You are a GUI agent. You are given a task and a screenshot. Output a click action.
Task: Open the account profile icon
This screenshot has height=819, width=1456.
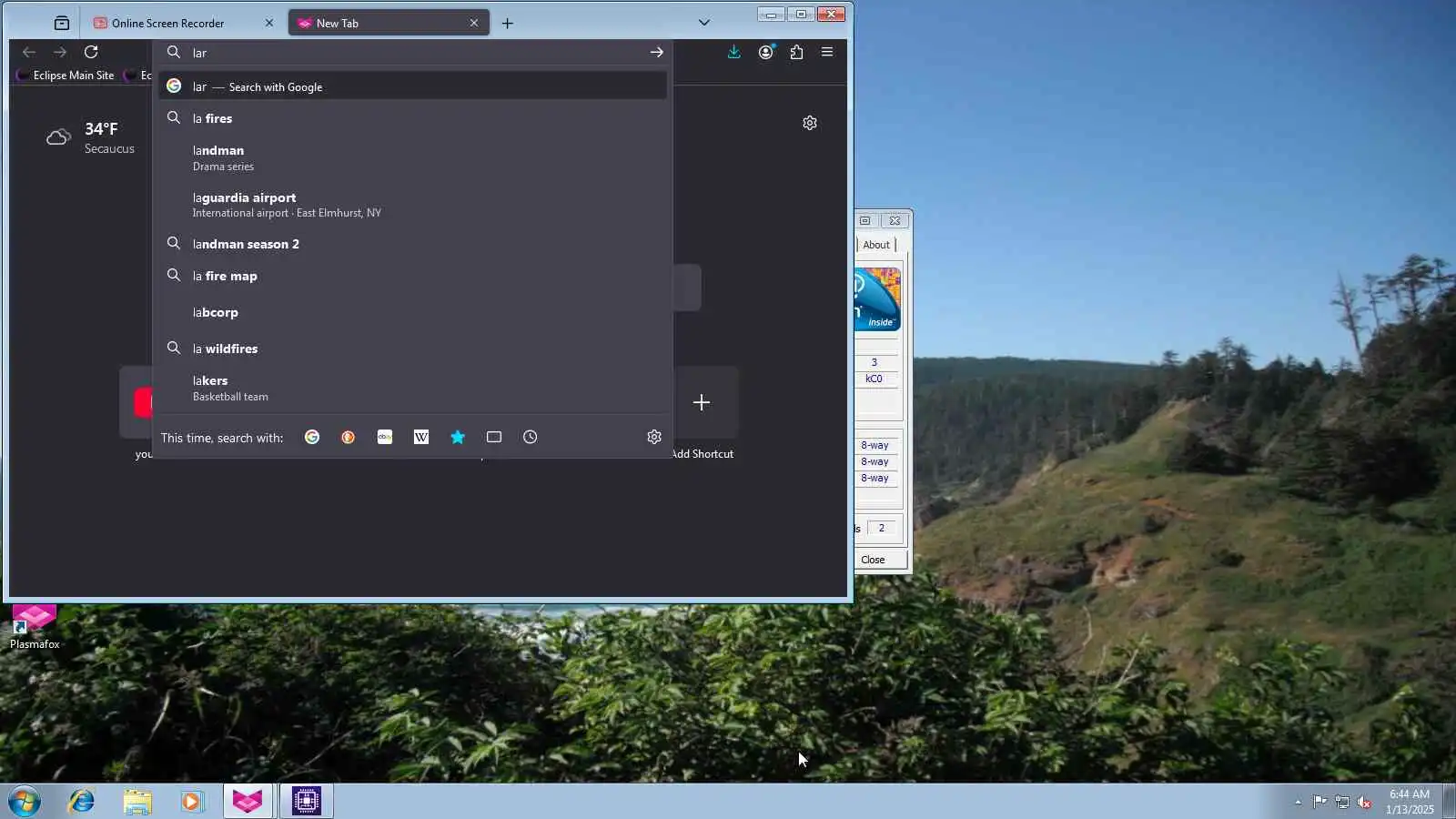766,52
